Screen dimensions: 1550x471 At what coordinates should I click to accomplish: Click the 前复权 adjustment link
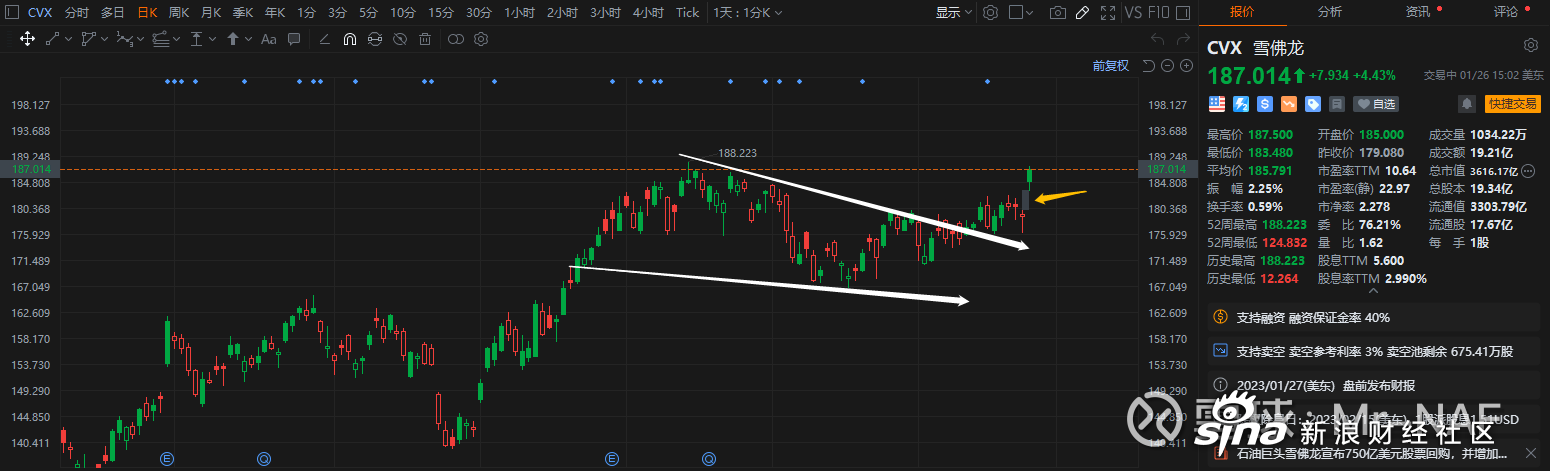pos(1111,66)
